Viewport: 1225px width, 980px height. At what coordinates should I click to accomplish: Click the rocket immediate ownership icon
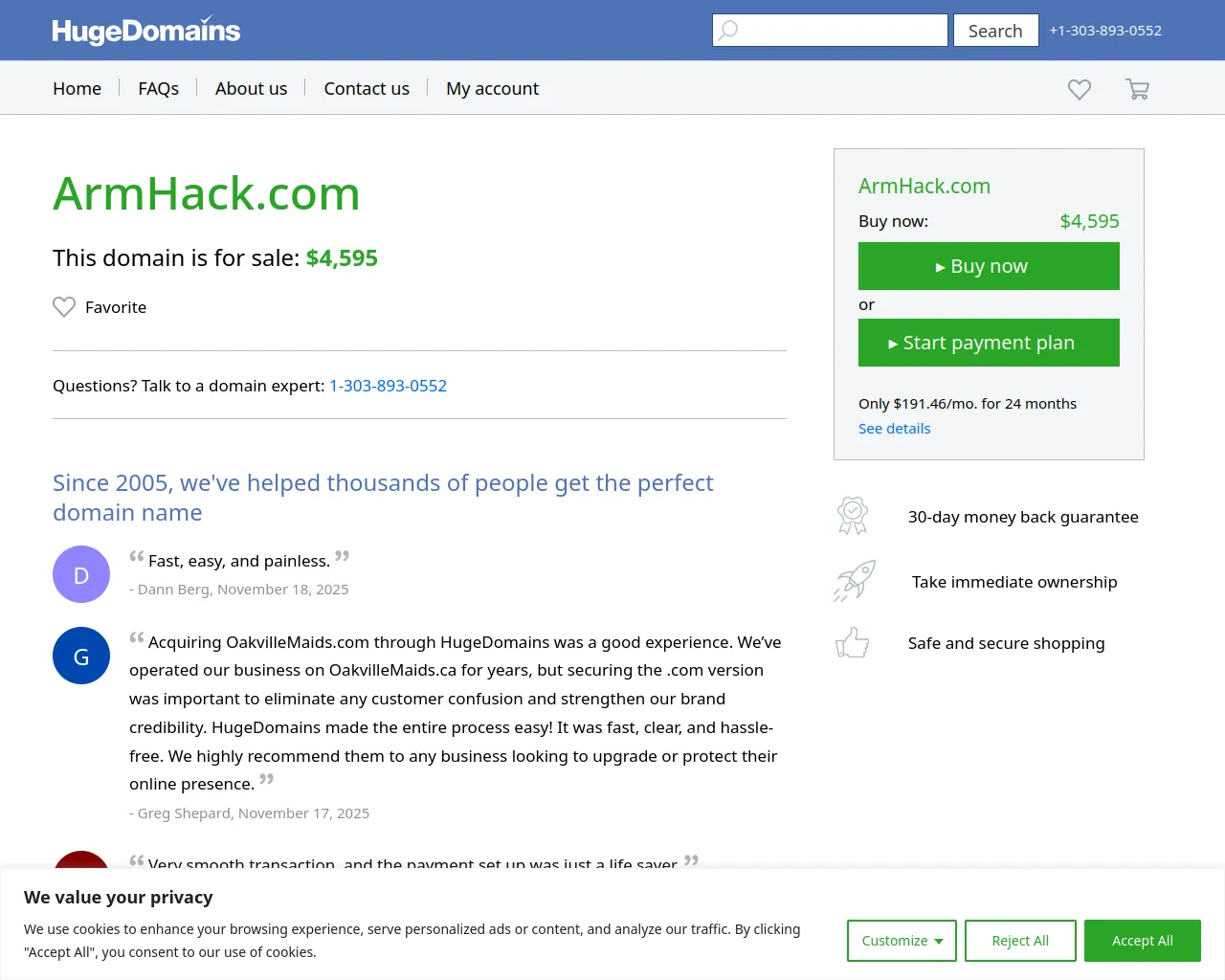(855, 581)
